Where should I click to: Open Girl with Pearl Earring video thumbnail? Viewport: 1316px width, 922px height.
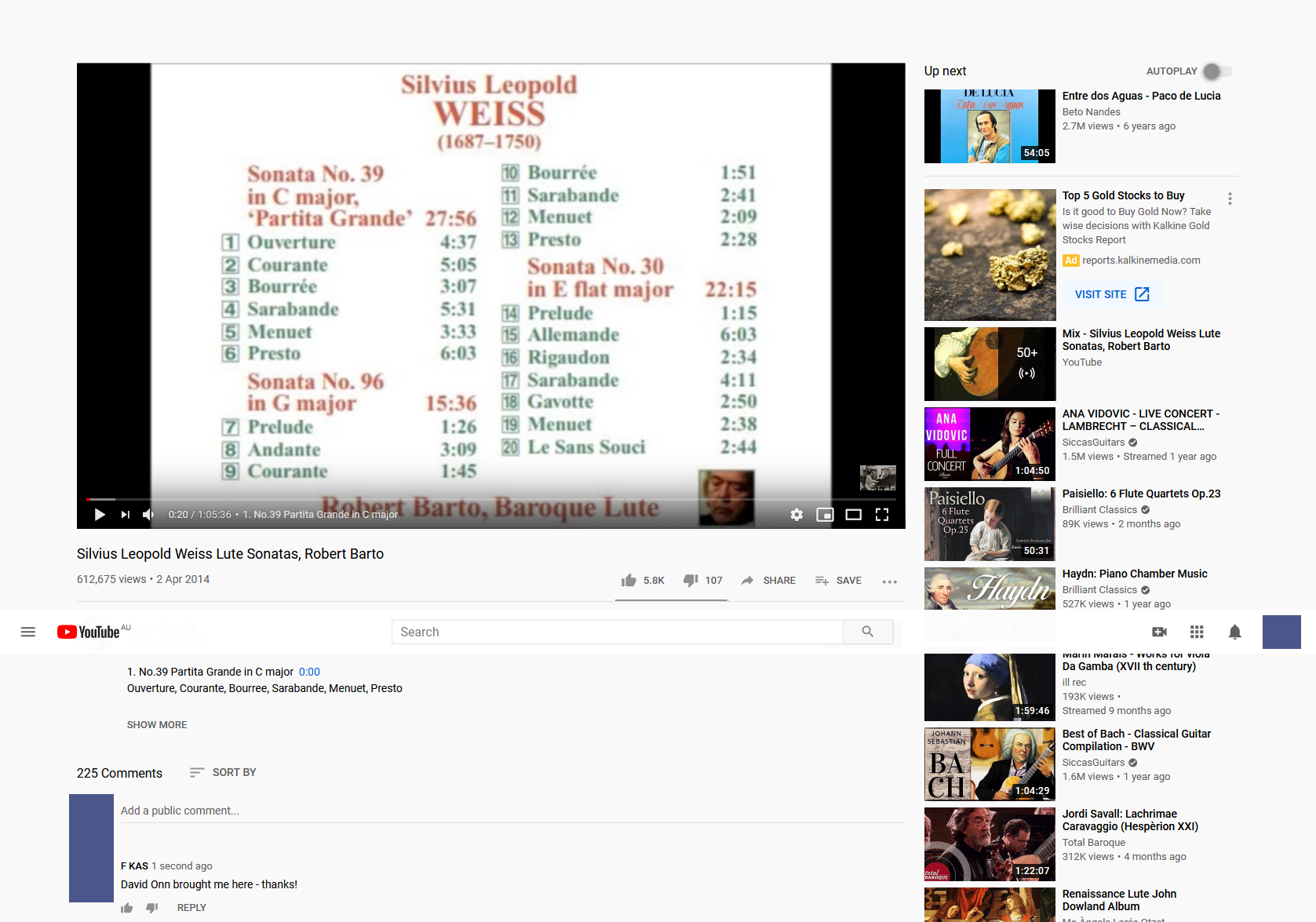point(990,687)
